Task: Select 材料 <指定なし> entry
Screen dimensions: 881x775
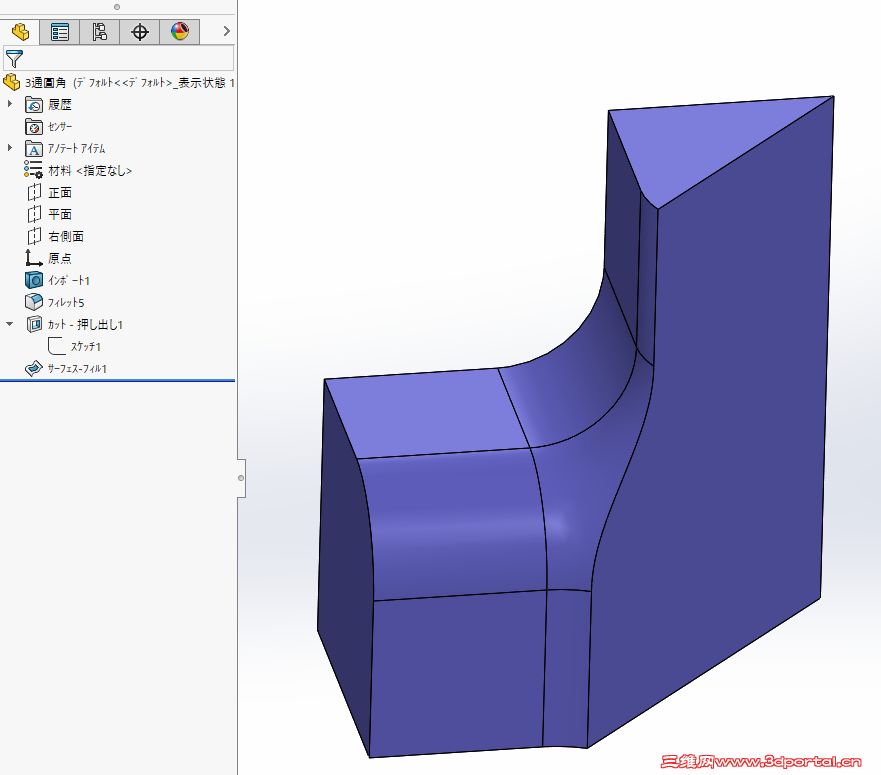Action: [90, 170]
